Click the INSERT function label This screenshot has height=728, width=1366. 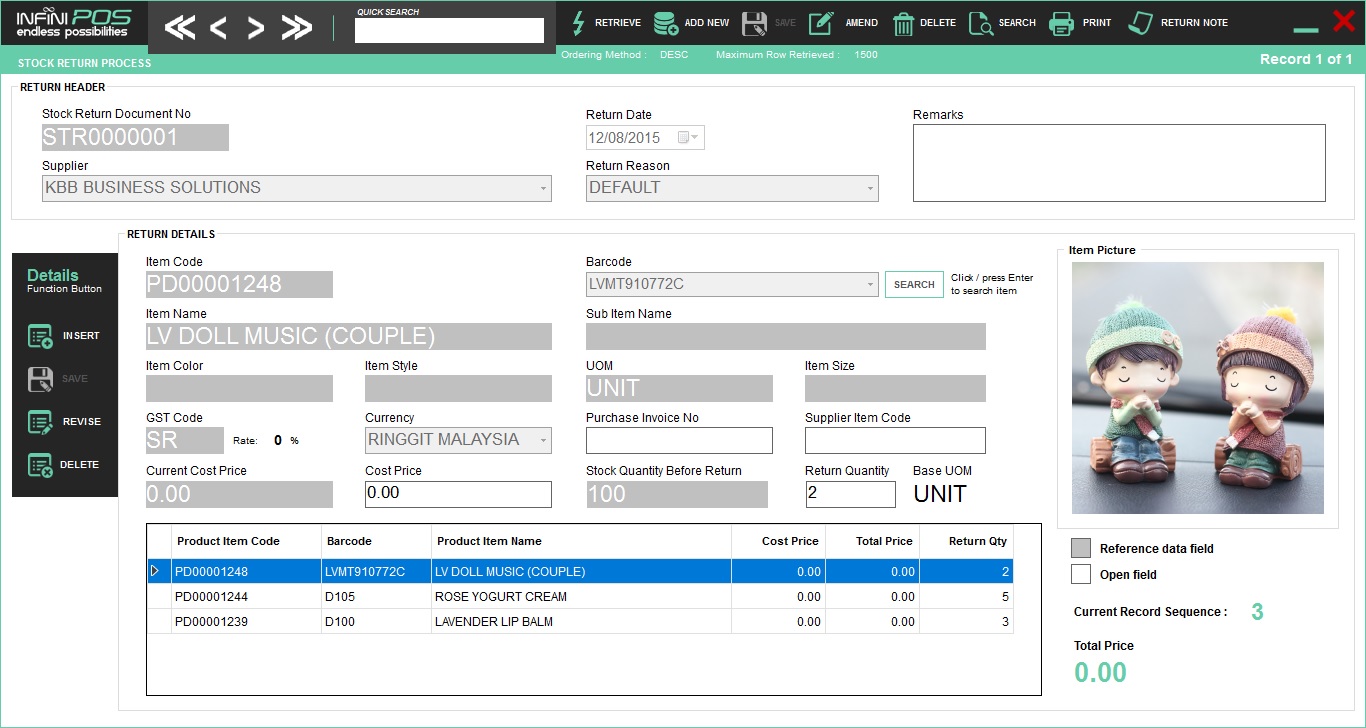(81, 336)
